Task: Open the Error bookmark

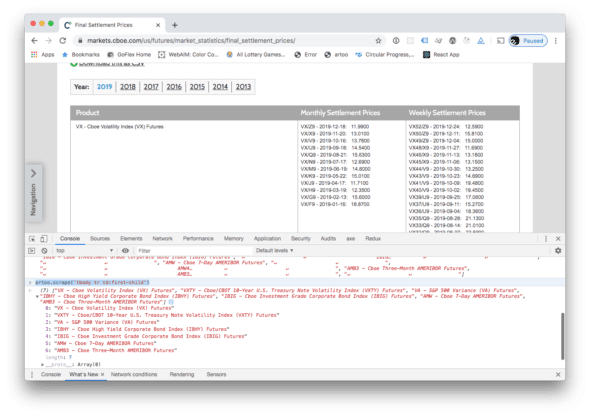Action: (x=306, y=55)
